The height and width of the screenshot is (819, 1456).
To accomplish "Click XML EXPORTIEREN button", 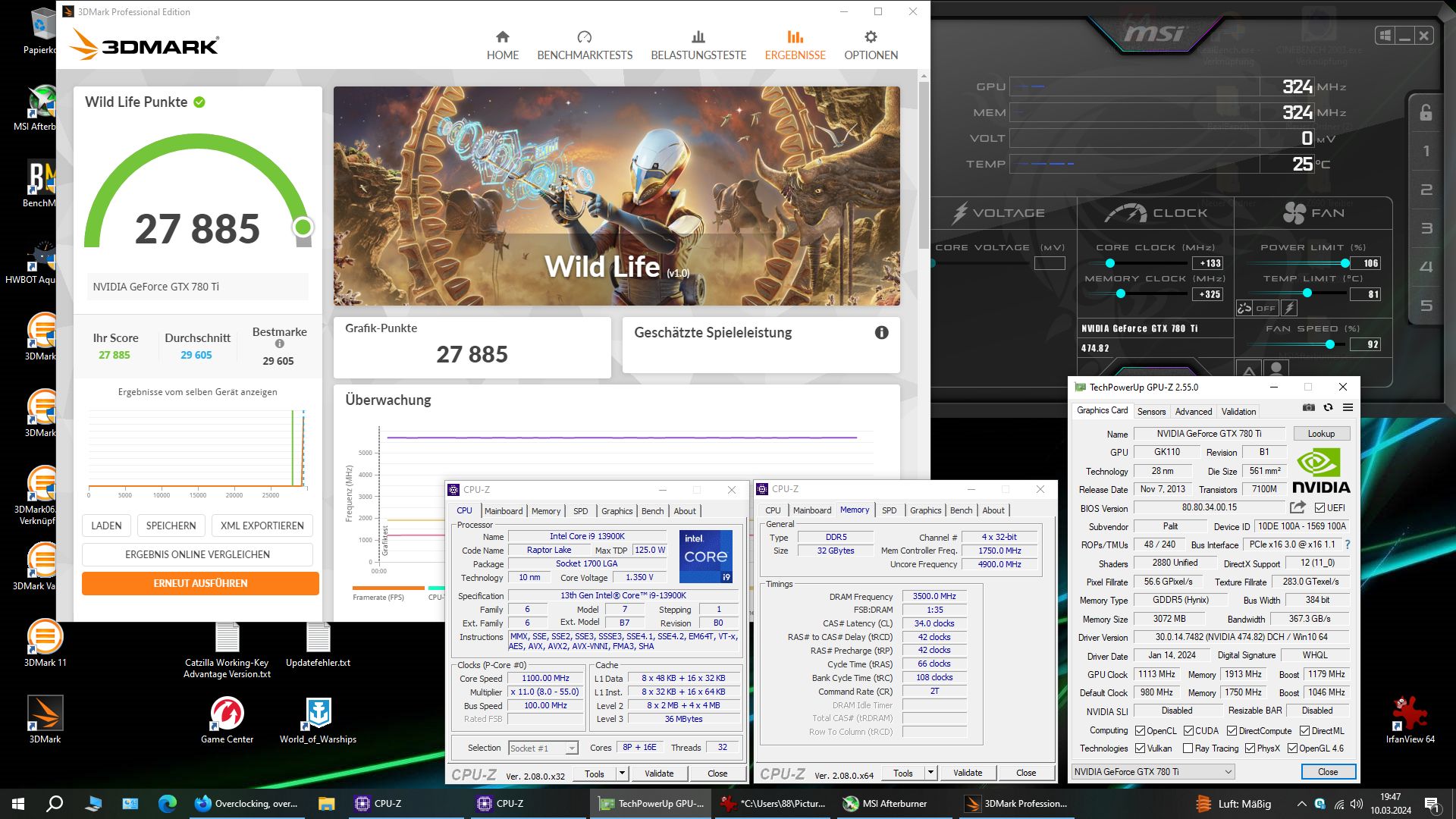I will click(262, 526).
